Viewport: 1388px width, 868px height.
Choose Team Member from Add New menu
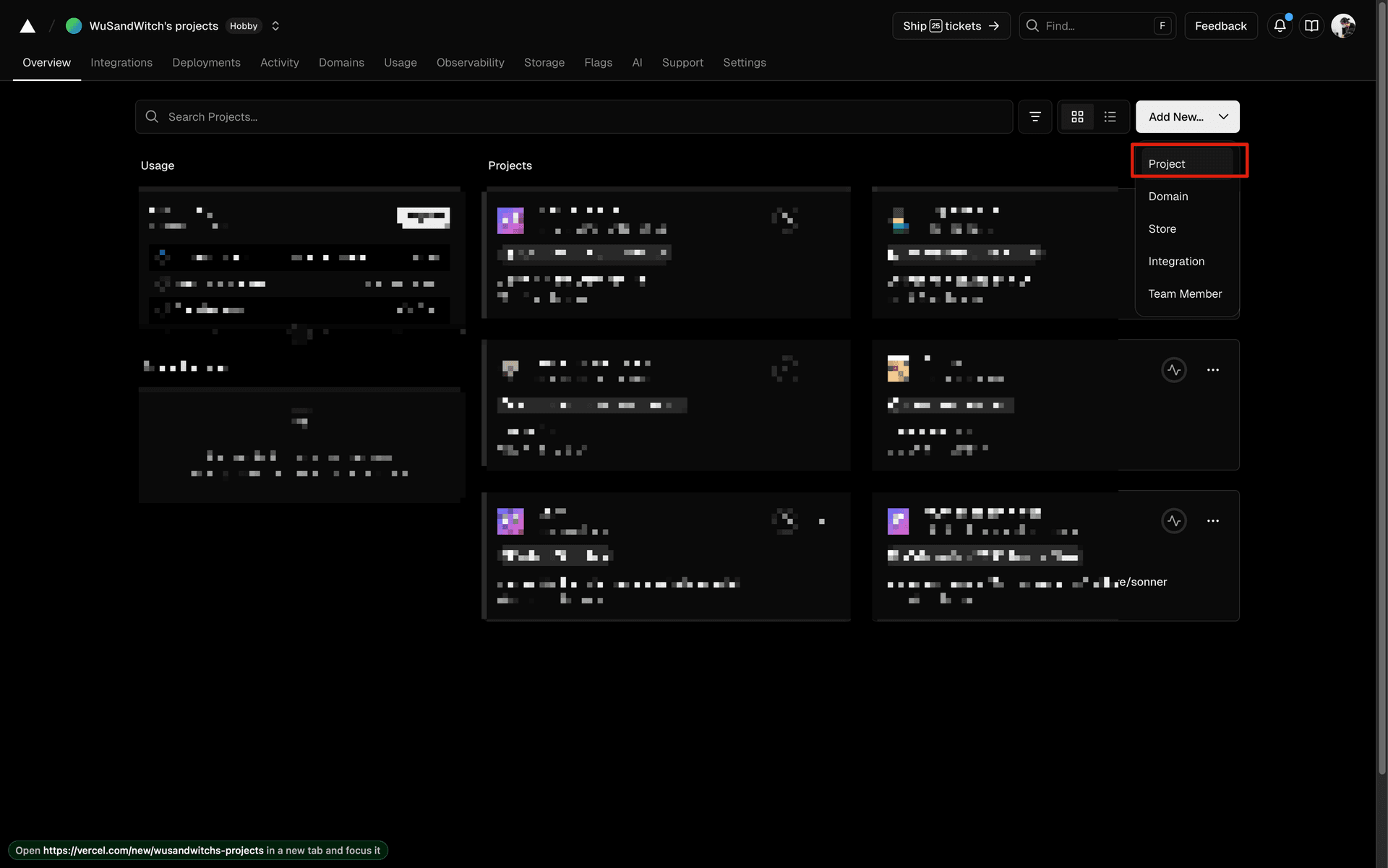[x=1185, y=294]
